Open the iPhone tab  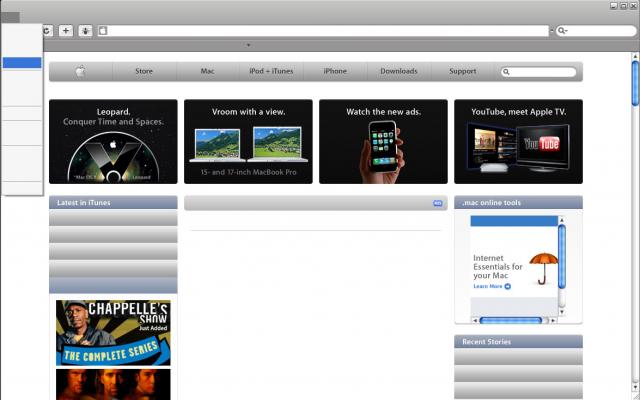pos(335,71)
